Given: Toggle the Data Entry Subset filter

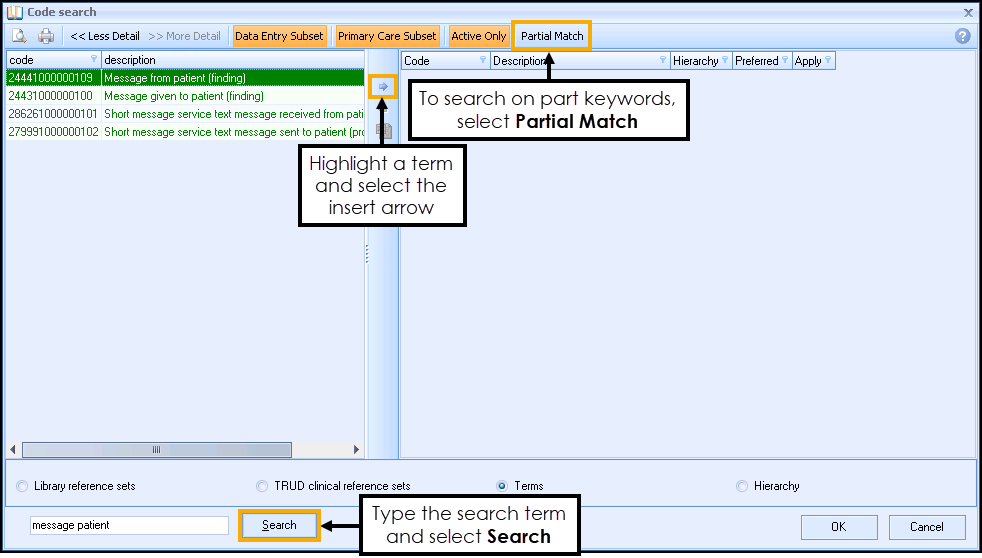Looking at the screenshot, I should click(x=279, y=36).
